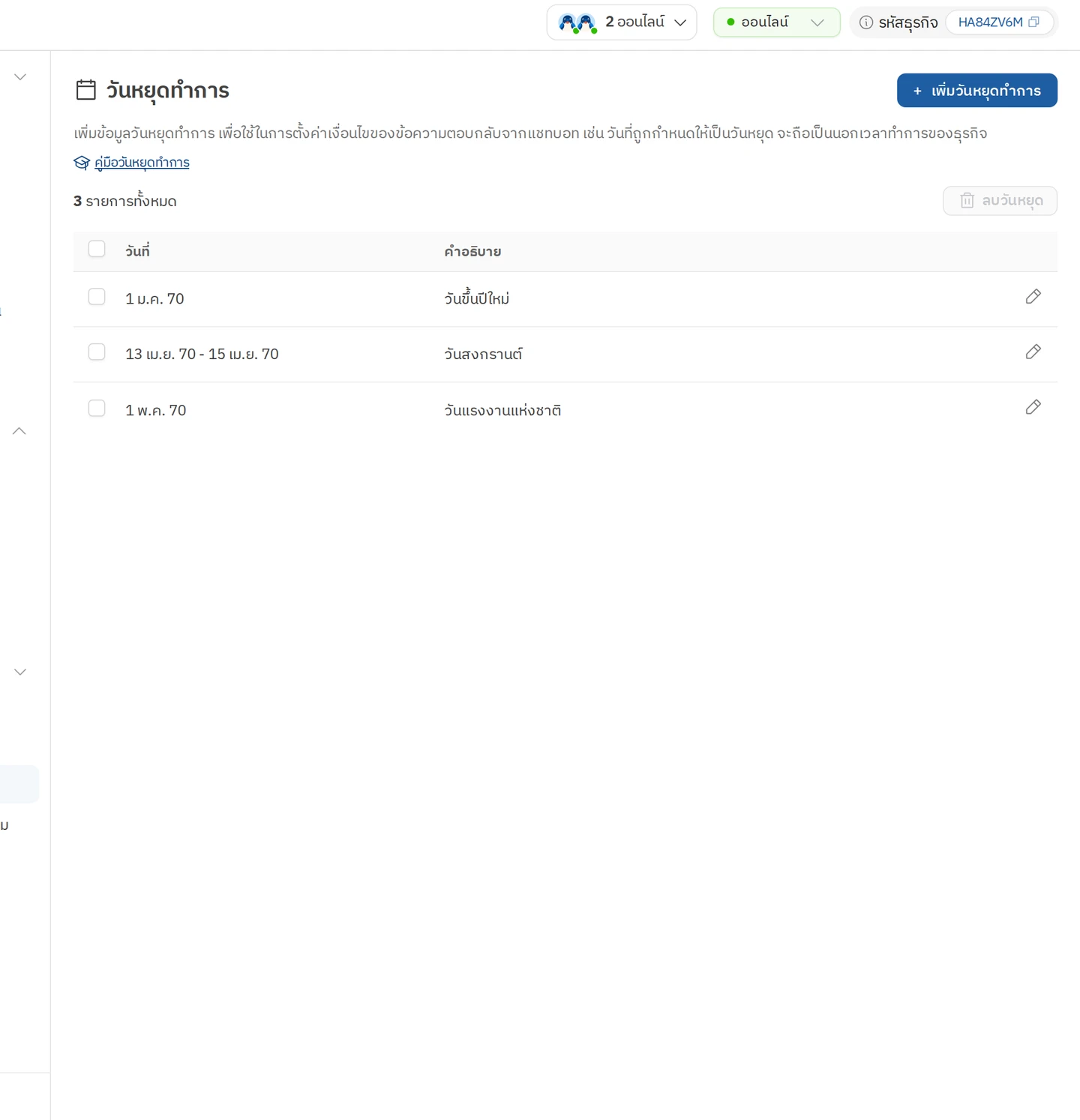
Task: Click the info icon beside รหัสธุรกิจ
Action: click(x=865, y=22)
